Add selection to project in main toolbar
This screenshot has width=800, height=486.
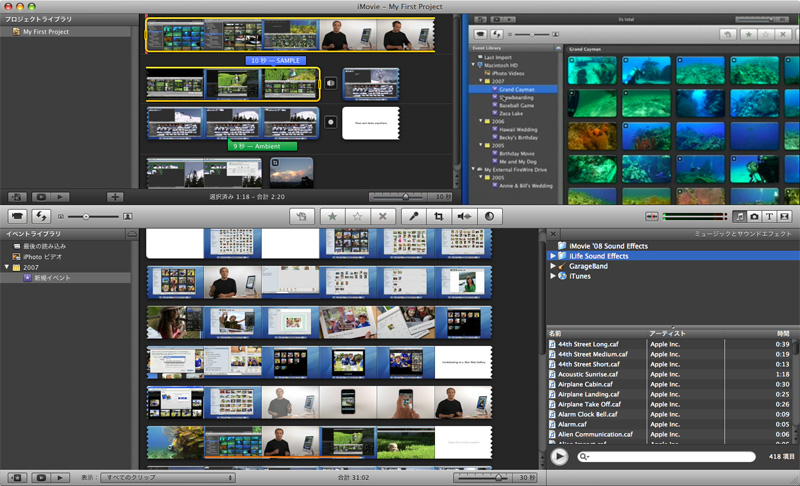click(302, 216)
